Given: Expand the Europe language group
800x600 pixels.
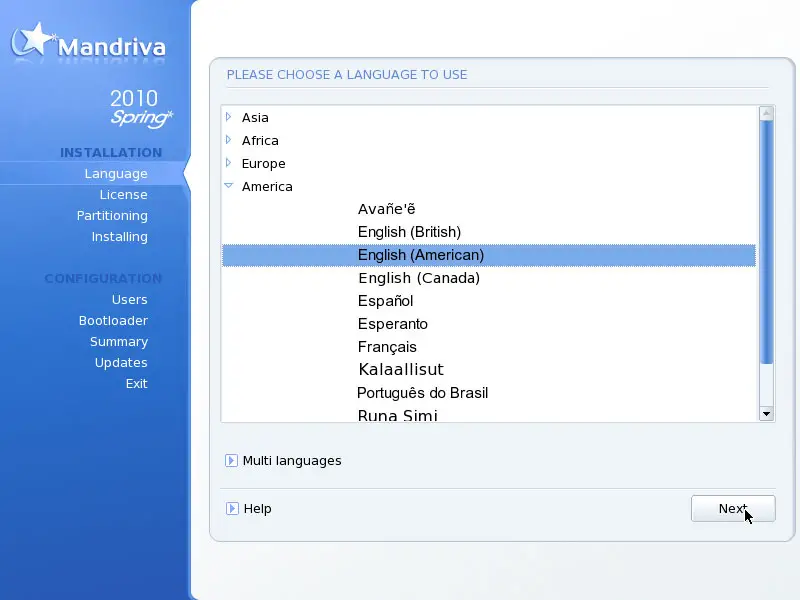Looking at the screenshot, I should (229, 163).
